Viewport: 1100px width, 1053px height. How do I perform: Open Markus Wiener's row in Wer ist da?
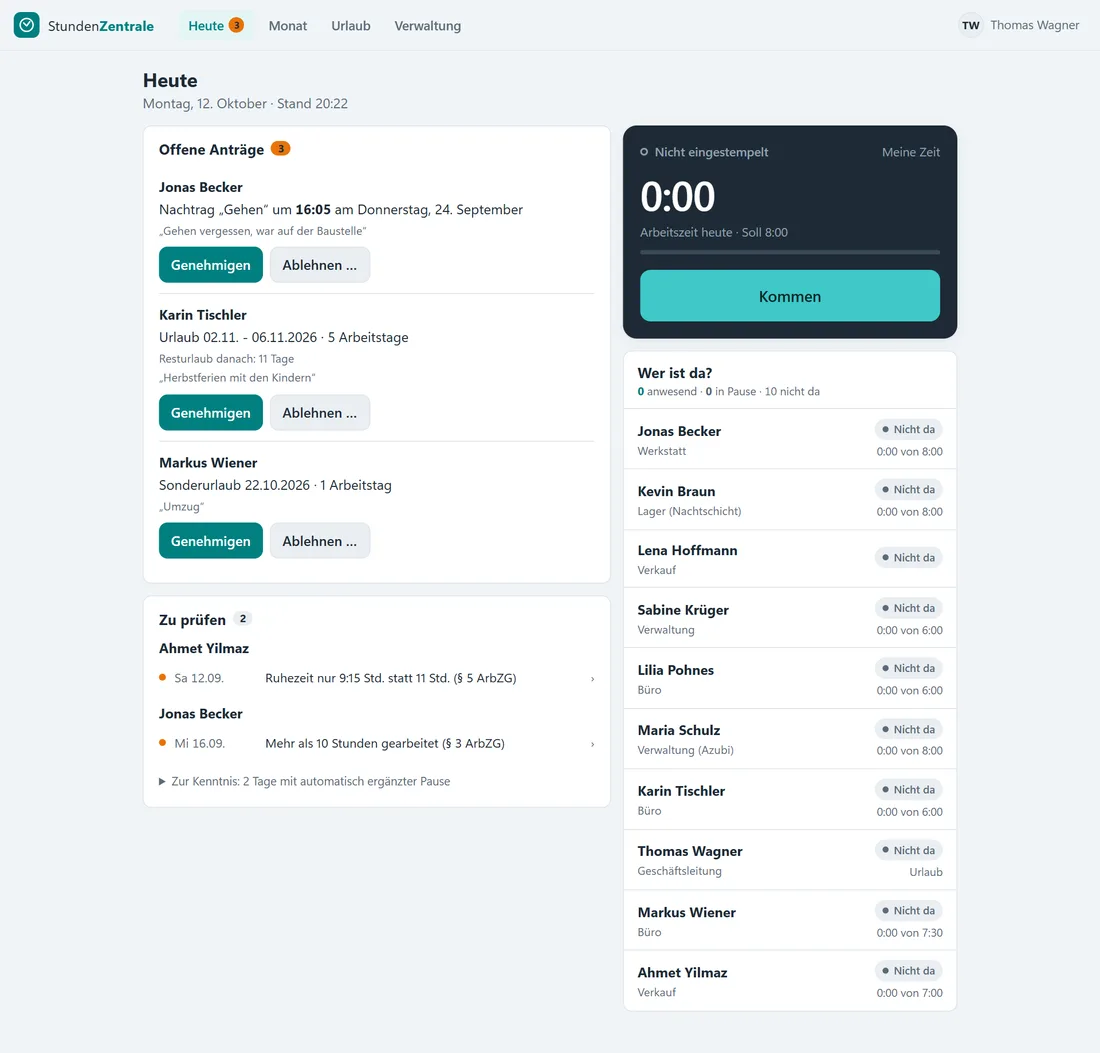[789, 921]
